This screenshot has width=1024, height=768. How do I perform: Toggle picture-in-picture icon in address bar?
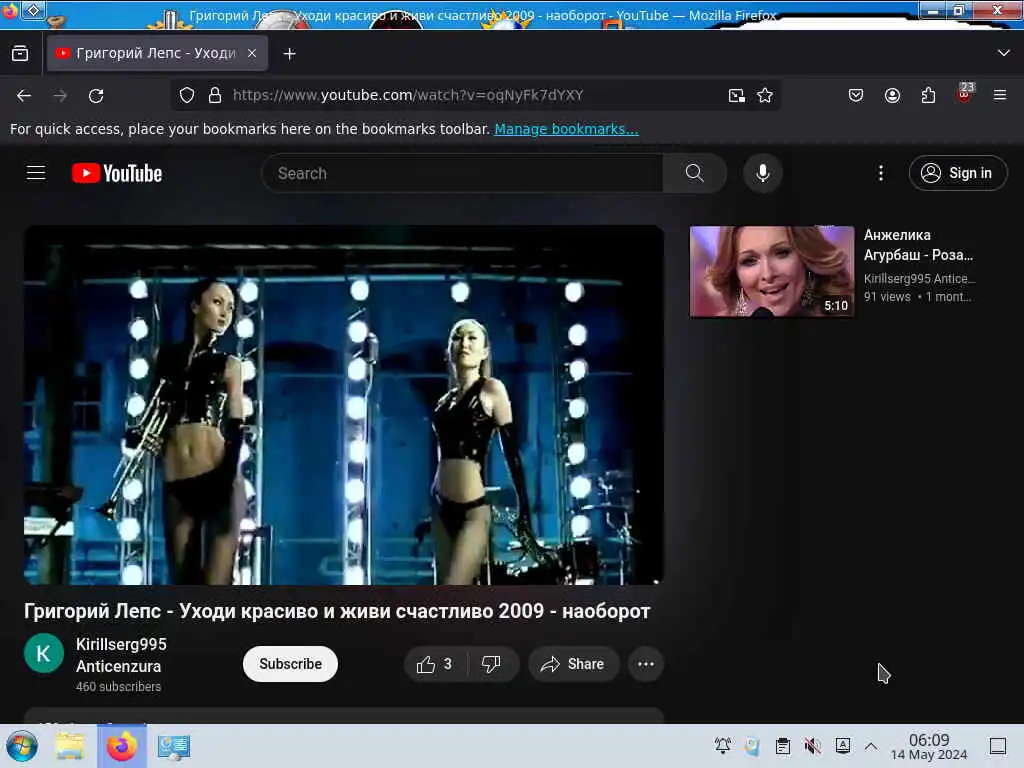tap(737, 96)
